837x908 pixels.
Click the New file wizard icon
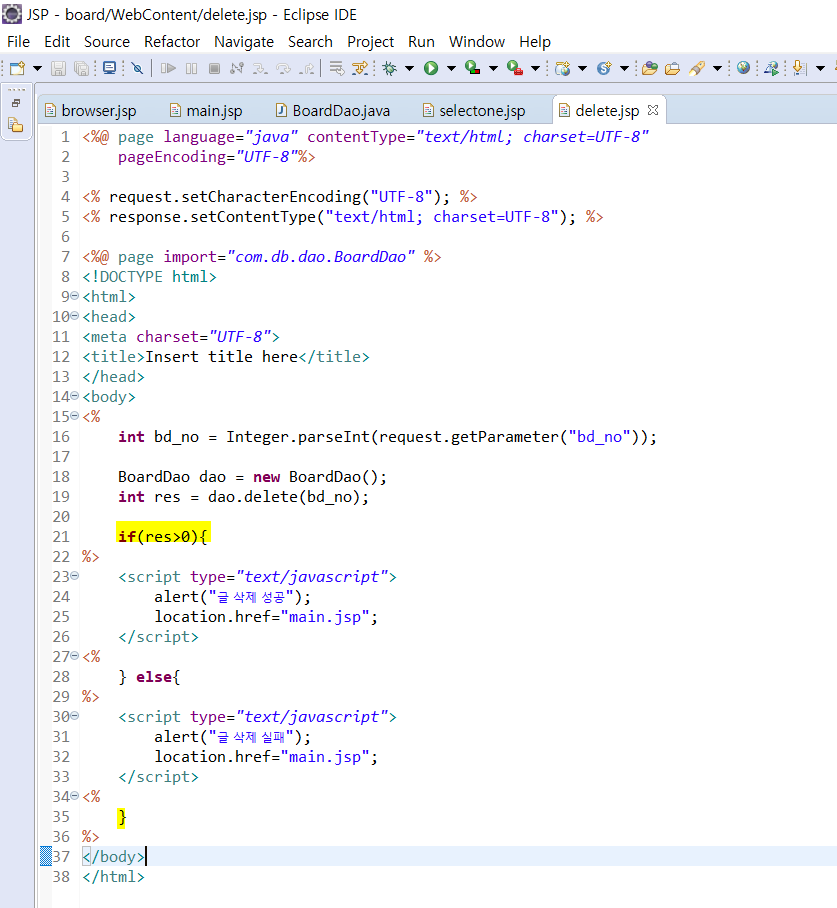17,68
